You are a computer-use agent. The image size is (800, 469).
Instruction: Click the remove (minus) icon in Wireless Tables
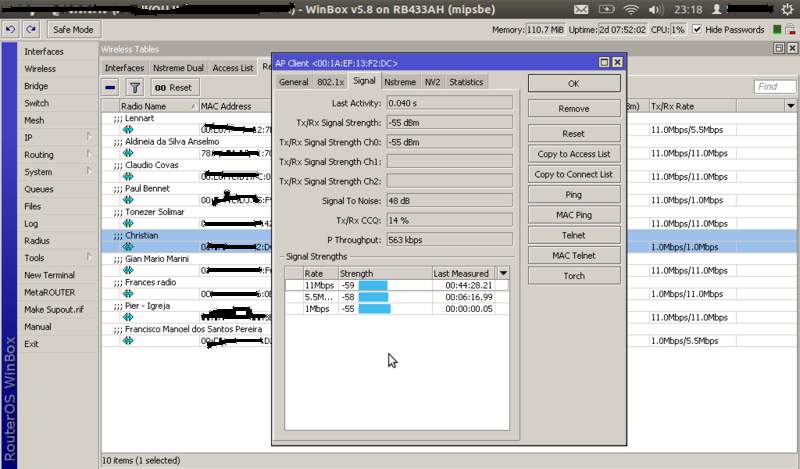click(x=110, y=87)
